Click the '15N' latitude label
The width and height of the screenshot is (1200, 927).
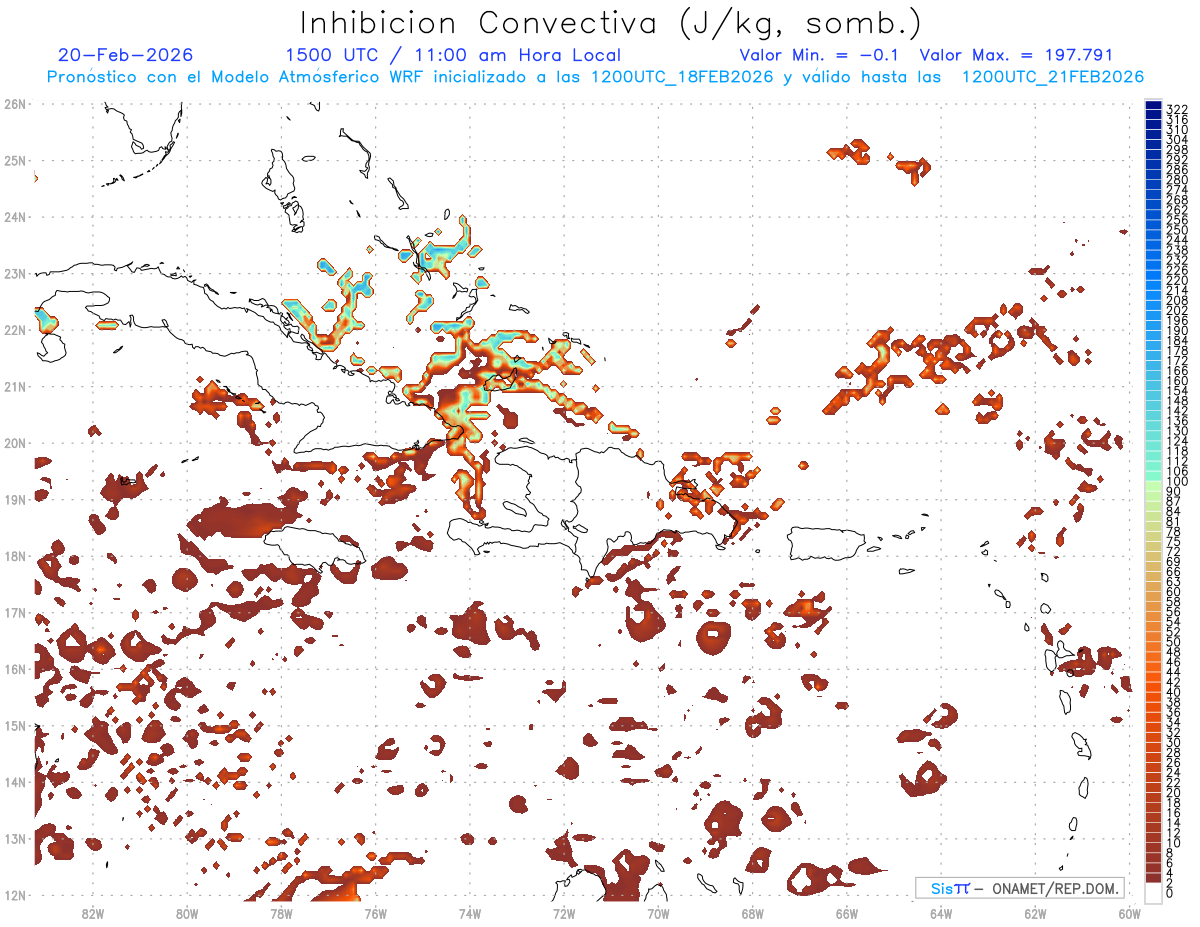pyautogui.click(x=15, y=725)
